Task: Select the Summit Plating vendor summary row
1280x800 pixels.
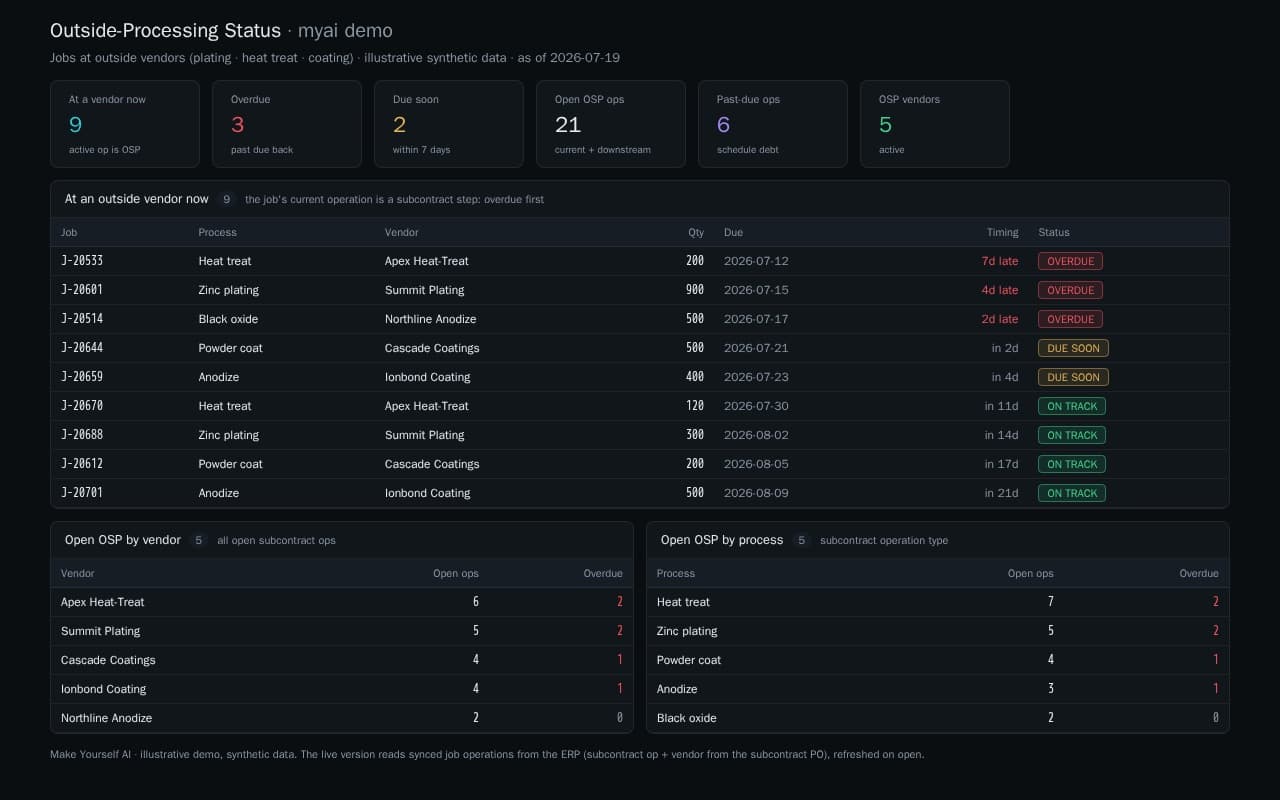Action: tap(342, 631)
